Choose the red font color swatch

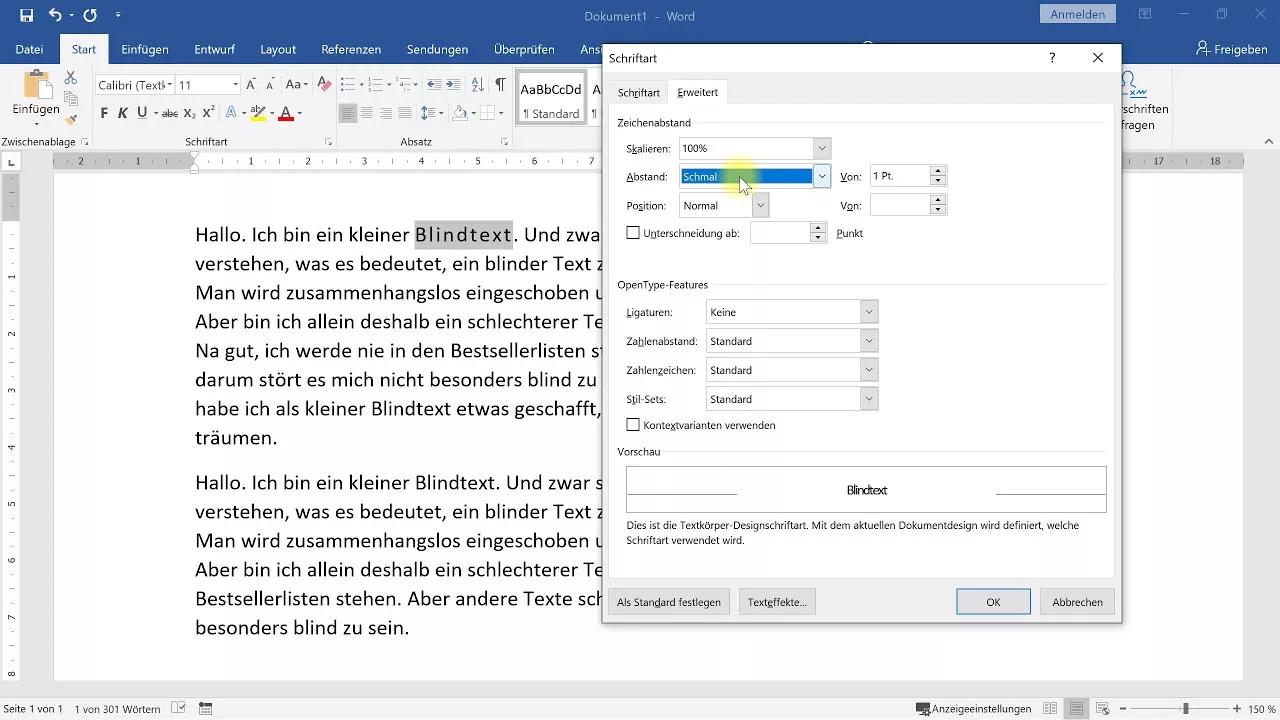click(x=287, y=112)
